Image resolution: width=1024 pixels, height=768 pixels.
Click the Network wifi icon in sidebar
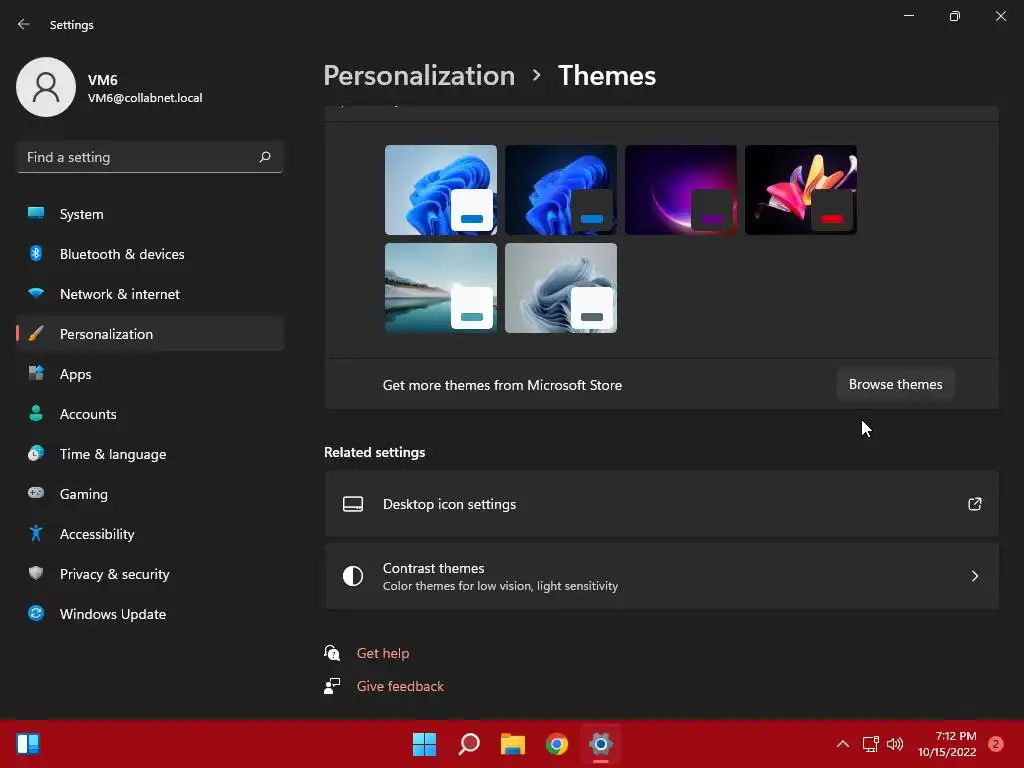pyautogui.click(x=36, y=293)
